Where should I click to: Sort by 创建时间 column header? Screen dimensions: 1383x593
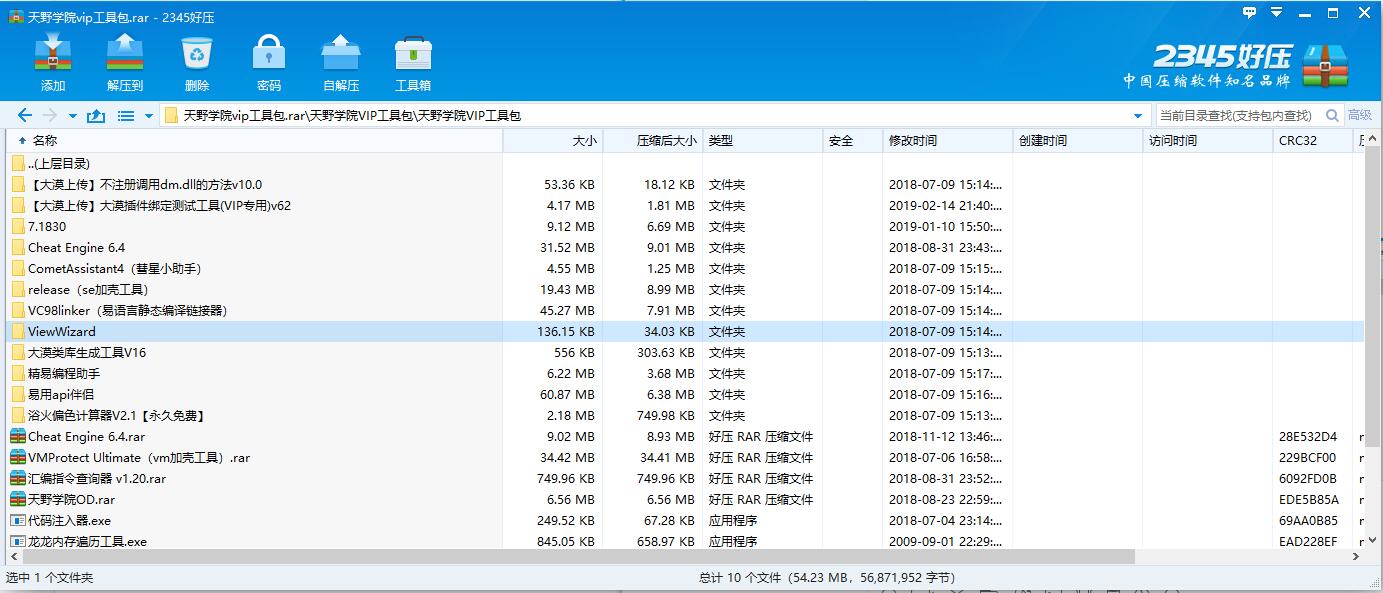point(1078,141)
